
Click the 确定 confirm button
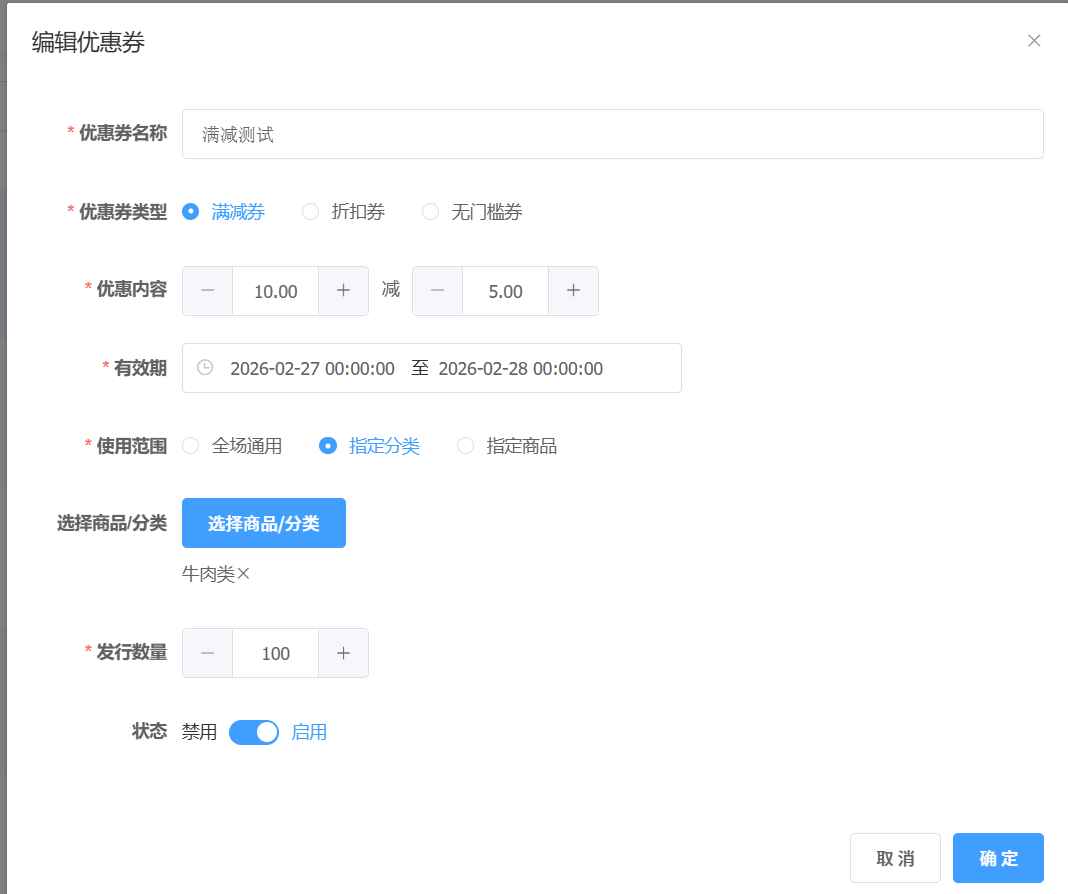(x=998, y=858)
